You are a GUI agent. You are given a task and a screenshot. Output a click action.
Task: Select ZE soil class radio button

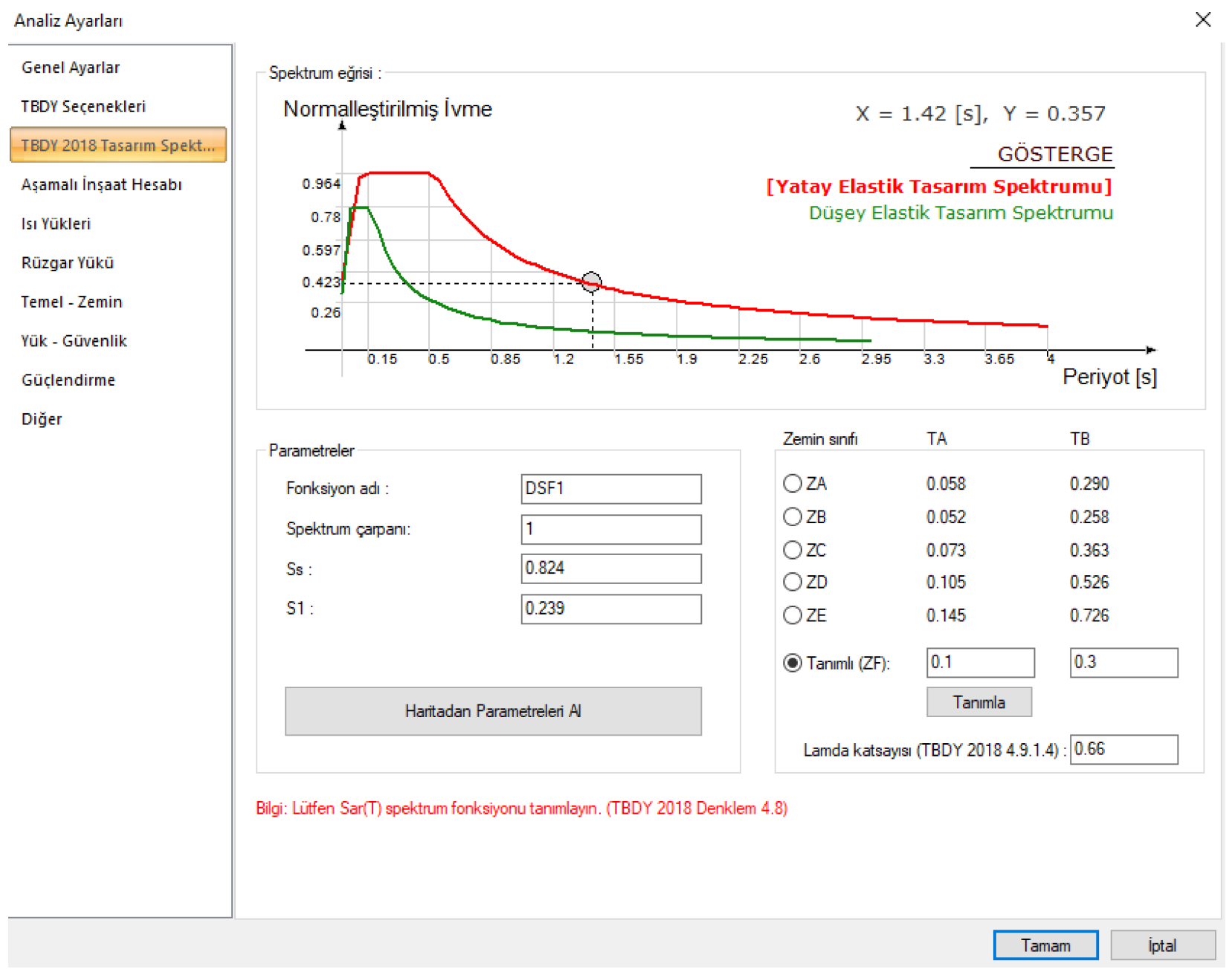[x=793, y=615]
